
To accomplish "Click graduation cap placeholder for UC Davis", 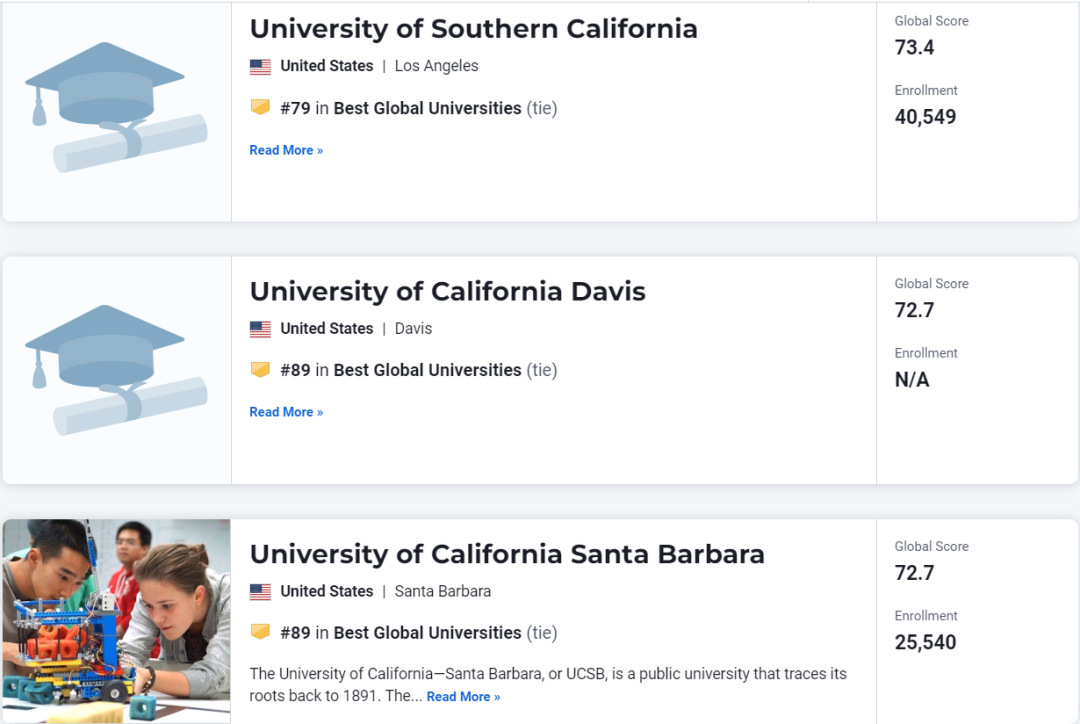I will [x=116, y=370].
